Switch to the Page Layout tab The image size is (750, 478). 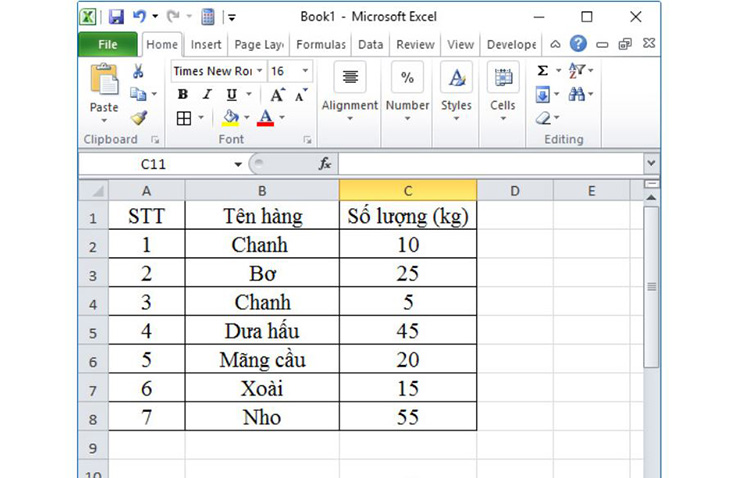(x=259, y=44)
